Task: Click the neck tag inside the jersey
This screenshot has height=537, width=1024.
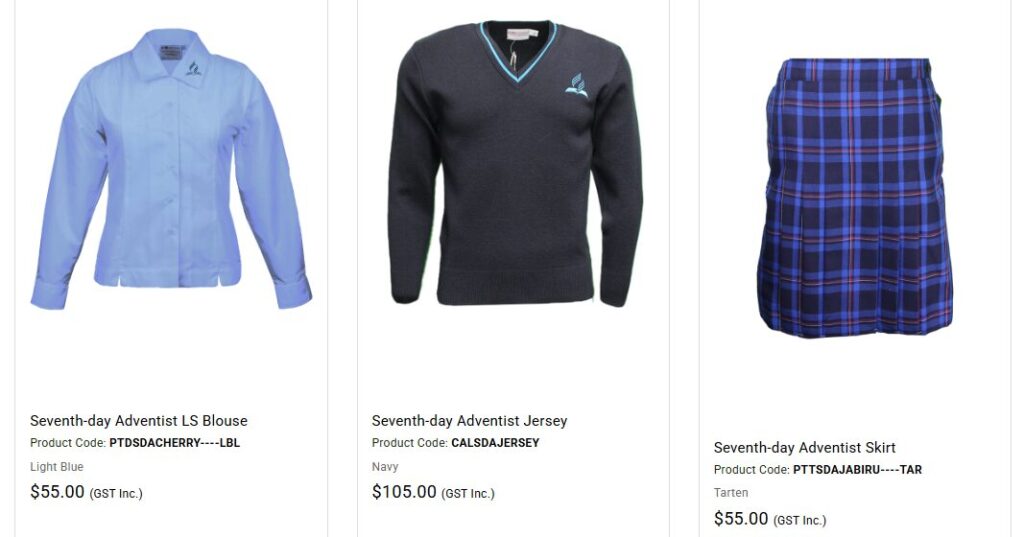Action: pos(521,33)
